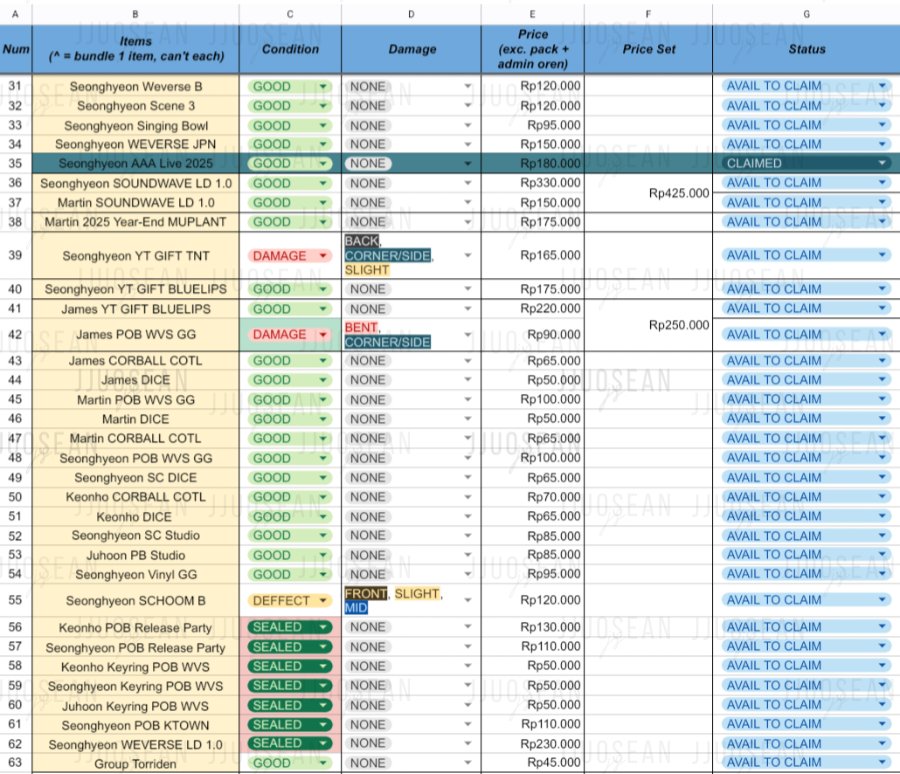Image resolution: width=900 pixels, height=774 pixels.
Task: Select the Seonghyeon Keyring POB WVS cell
Action: click(x=135, y=686)
